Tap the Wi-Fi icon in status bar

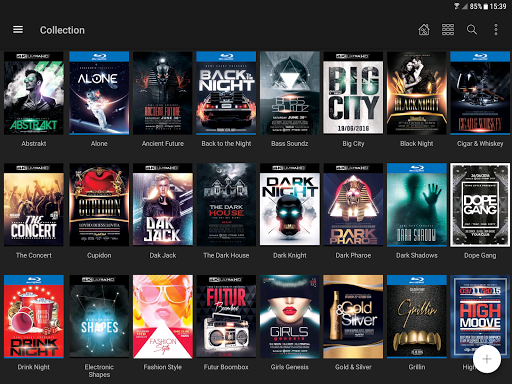pyautogui.click(x=457, y=6)
